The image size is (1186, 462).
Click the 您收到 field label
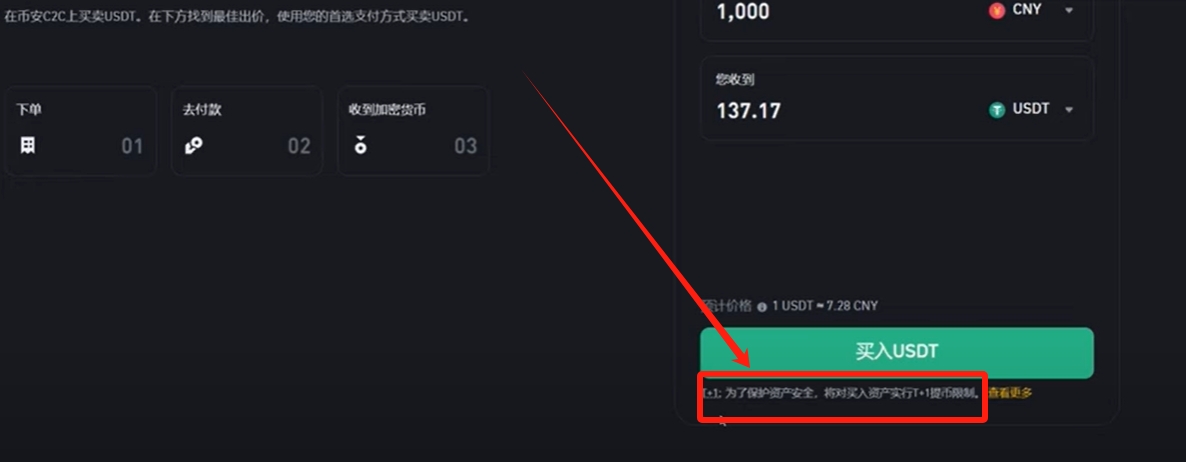coord(734,79)
